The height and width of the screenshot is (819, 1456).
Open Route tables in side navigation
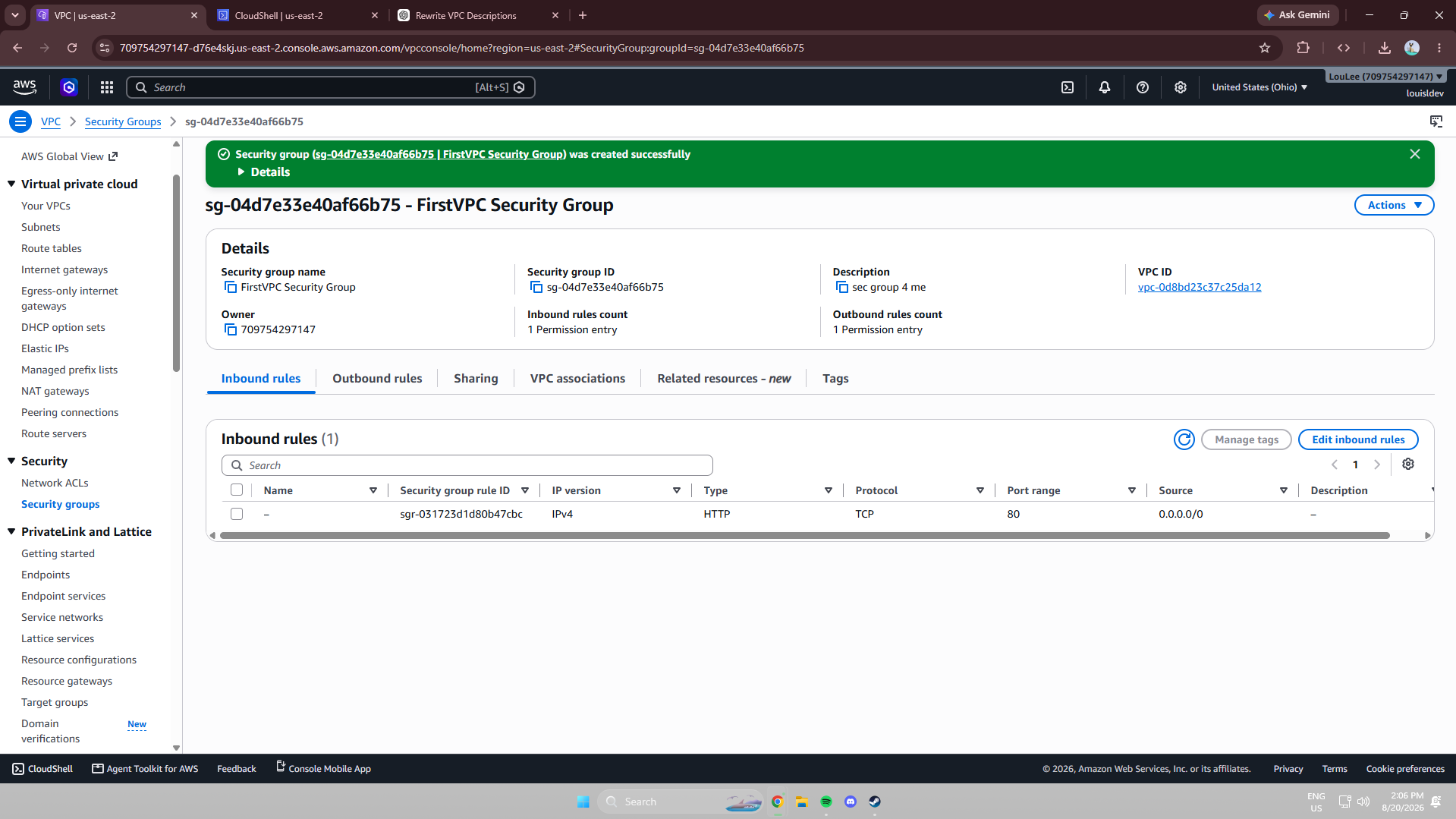(52, 248)
